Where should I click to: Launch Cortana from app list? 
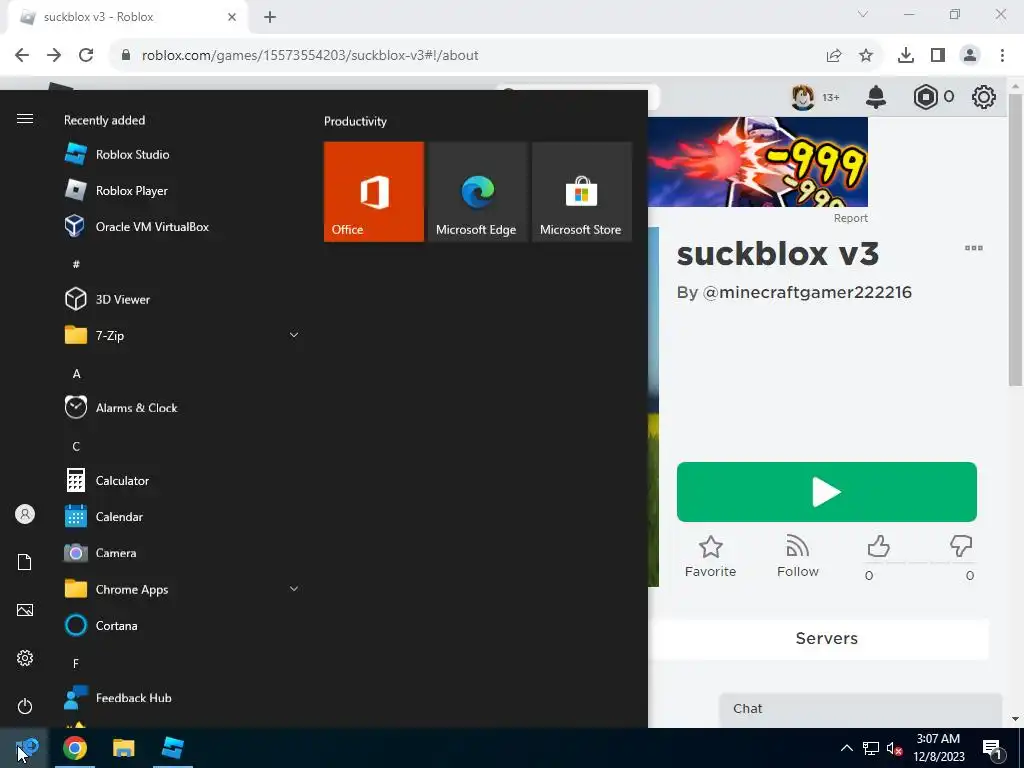tap(102, 626)
